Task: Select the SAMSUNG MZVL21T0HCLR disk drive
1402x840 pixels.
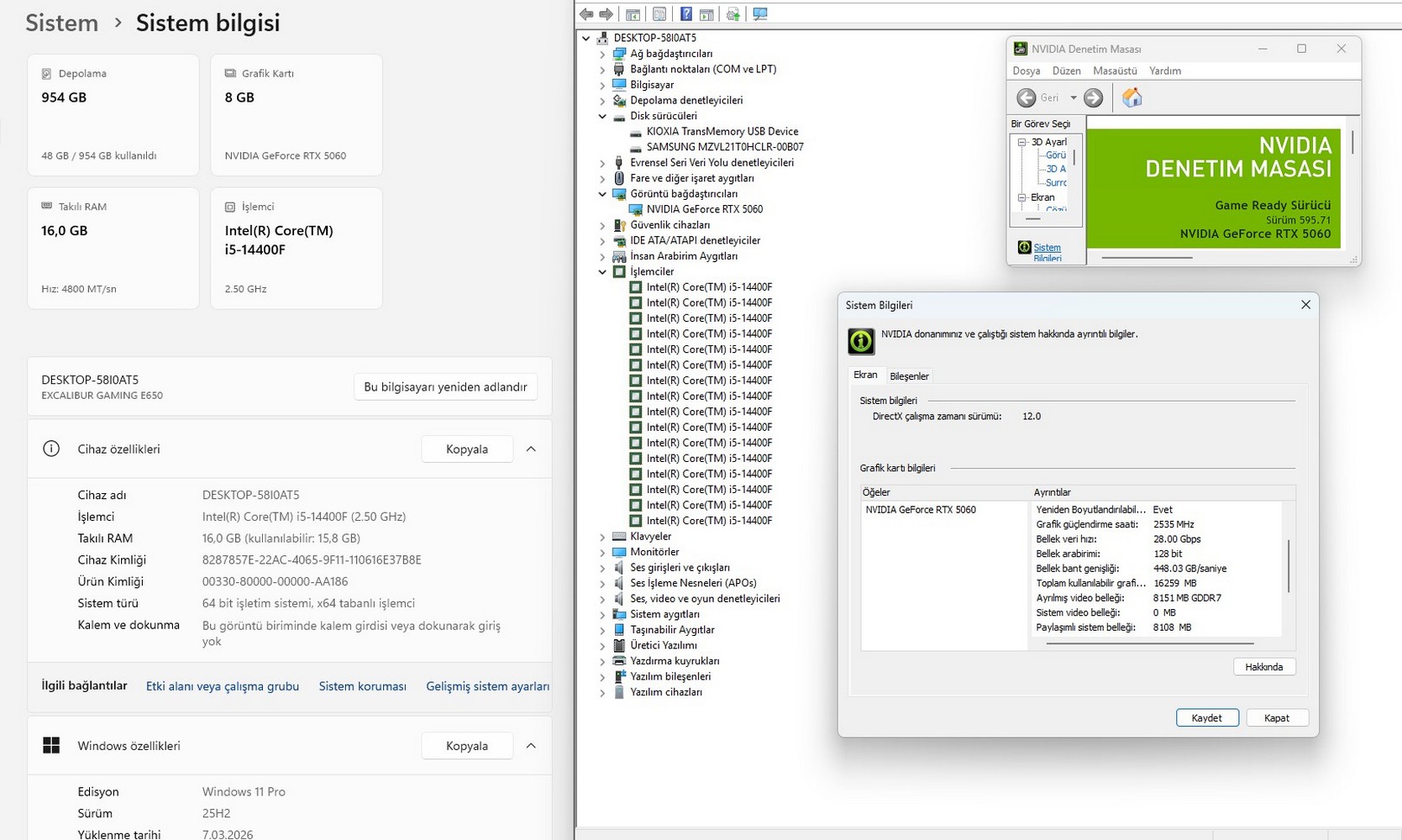Action: (x=724, y=147)
